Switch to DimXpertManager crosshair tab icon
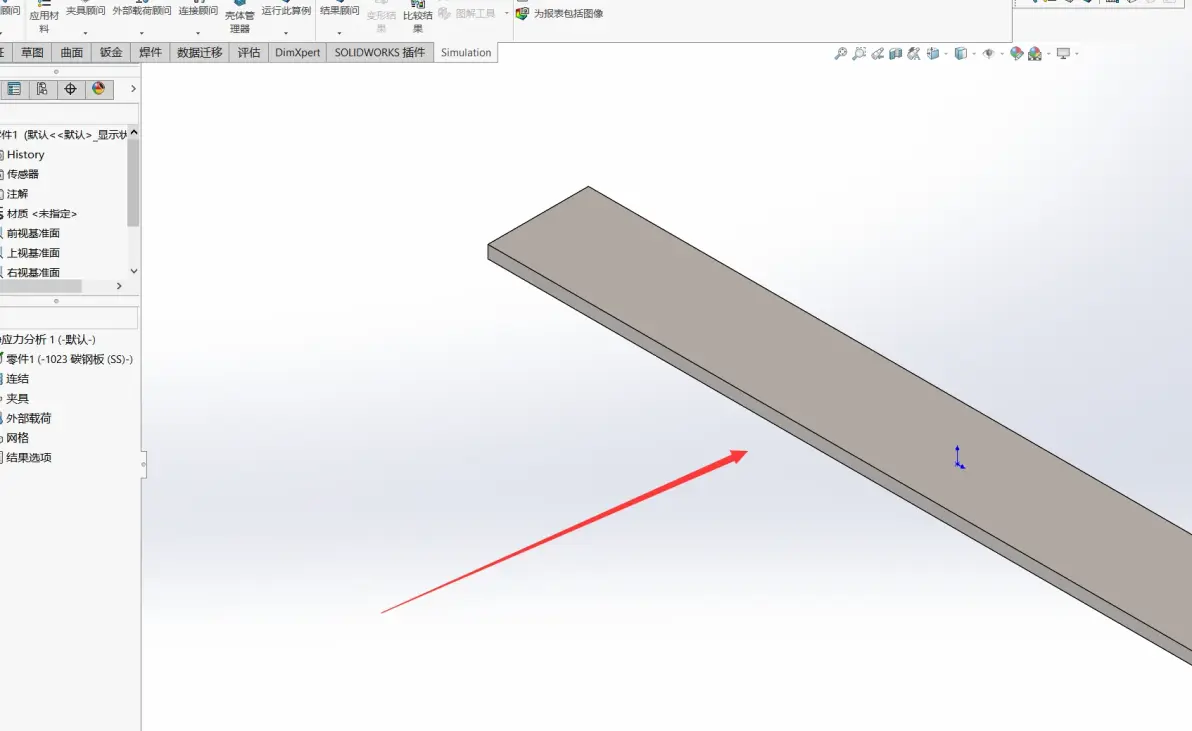This screenshot has width=1192, height=731. pyautogui.click(x=70, y=89)
